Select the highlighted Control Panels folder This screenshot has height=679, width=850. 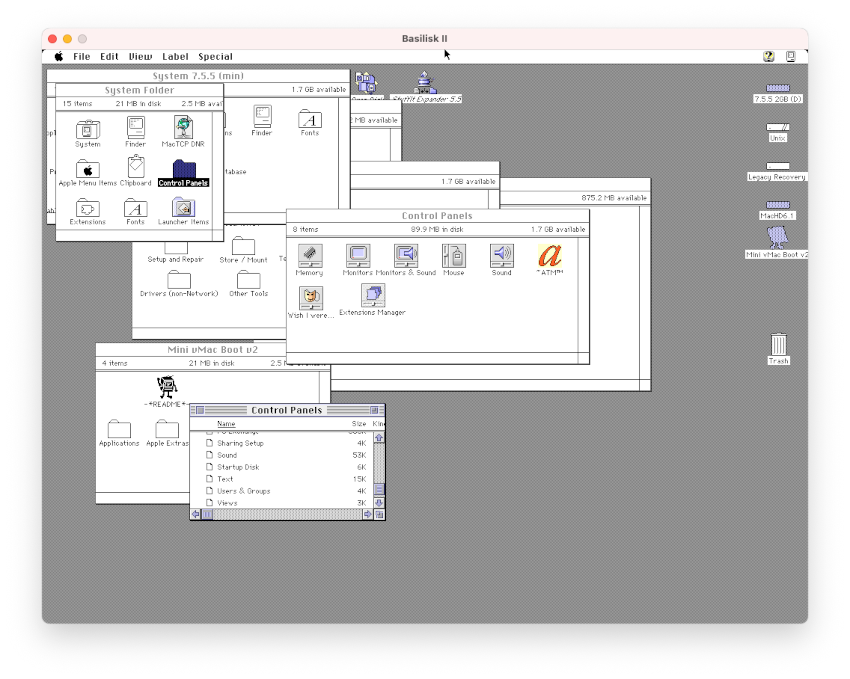point(184,169)
